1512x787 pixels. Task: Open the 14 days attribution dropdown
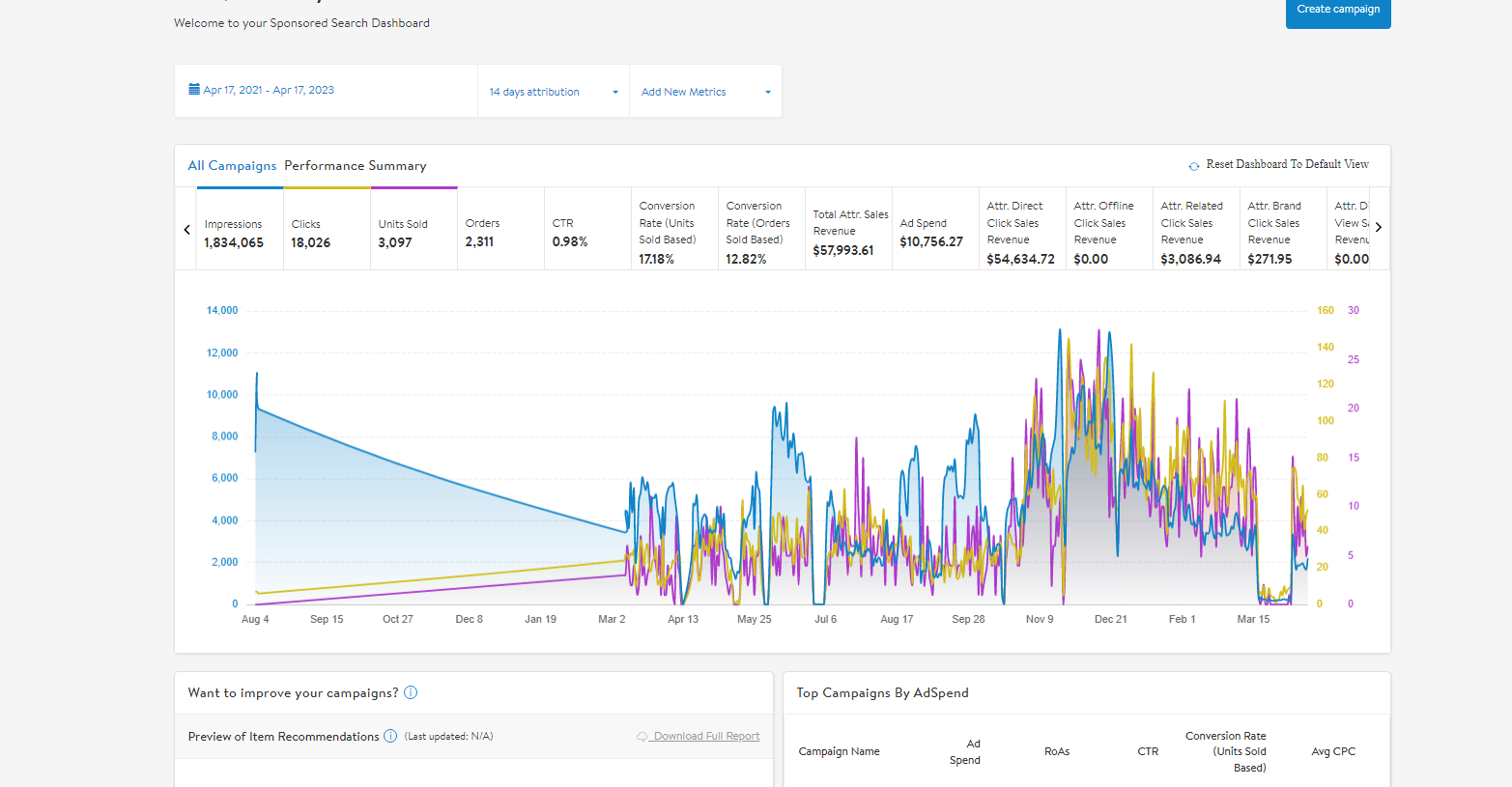554,92
